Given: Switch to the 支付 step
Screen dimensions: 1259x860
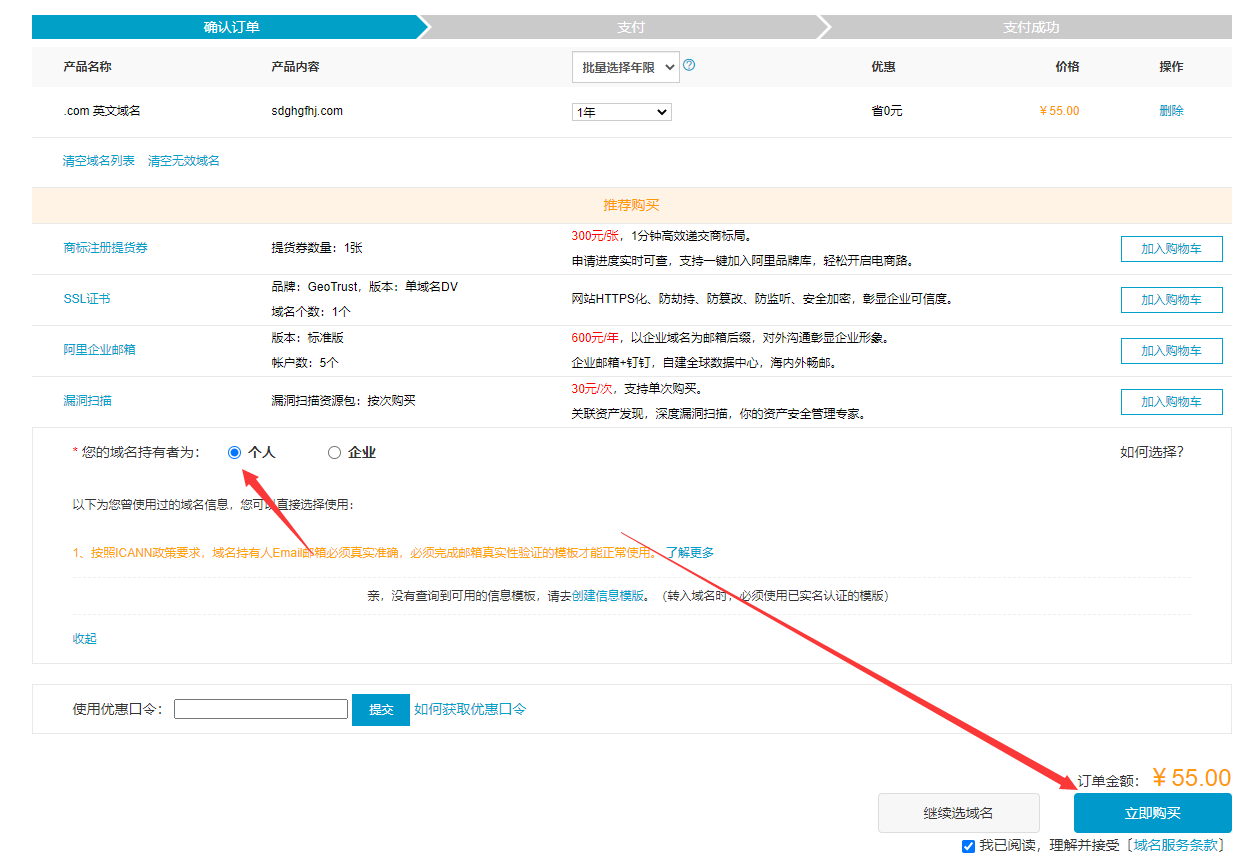Looking at the screenshot, I should [631, 27].
